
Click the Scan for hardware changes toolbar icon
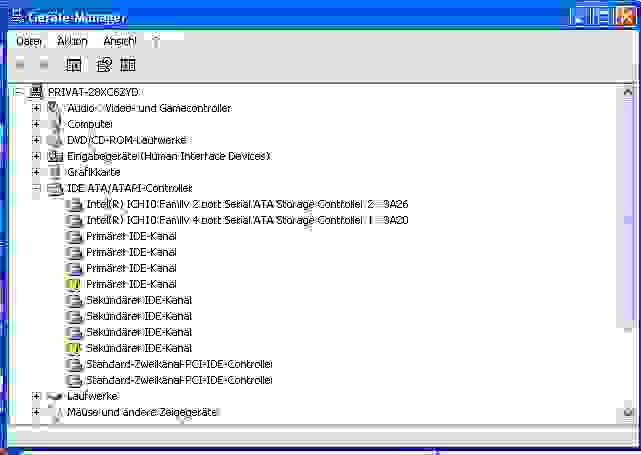click(128, 65)
